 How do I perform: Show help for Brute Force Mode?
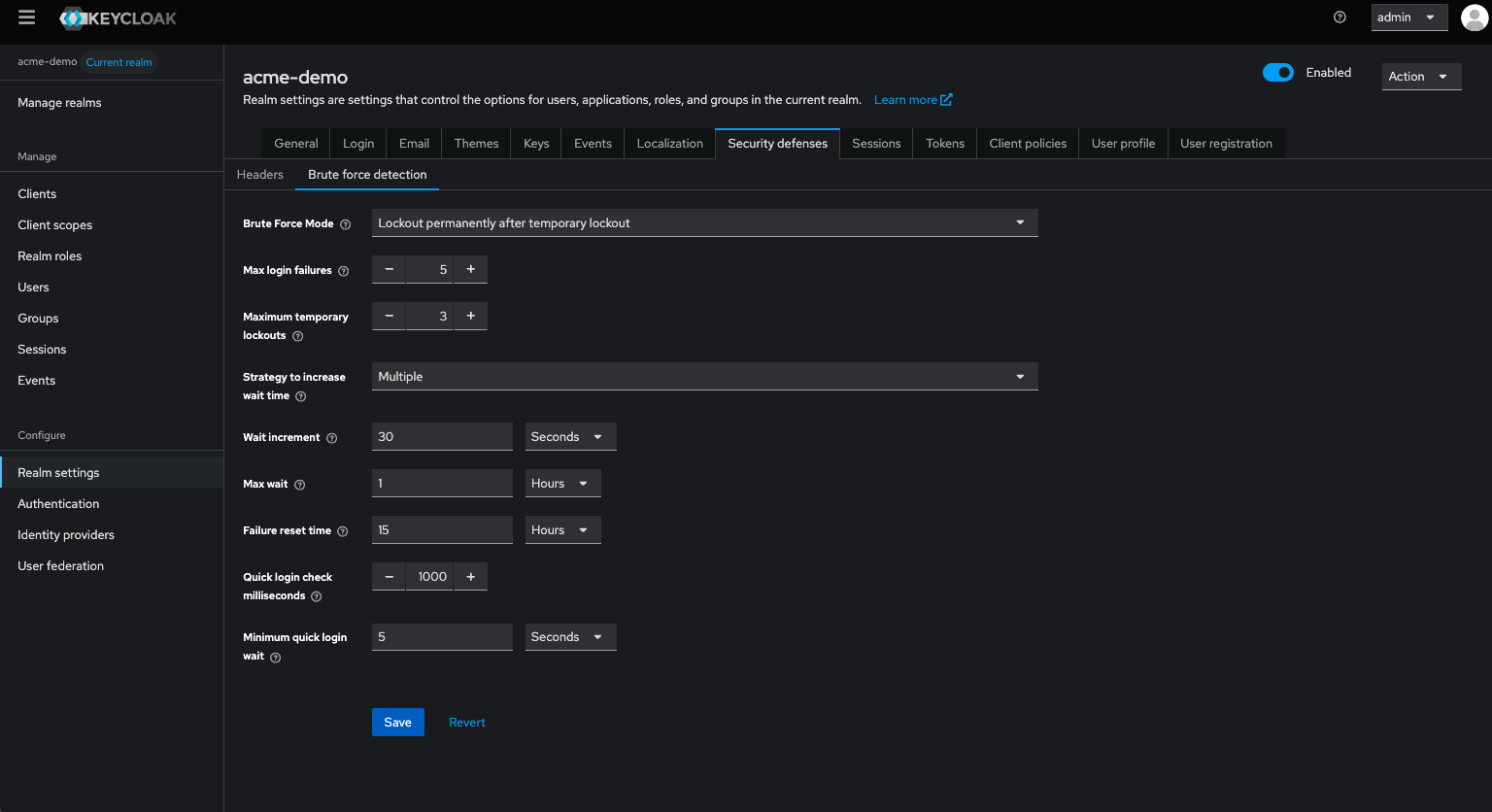345,224
